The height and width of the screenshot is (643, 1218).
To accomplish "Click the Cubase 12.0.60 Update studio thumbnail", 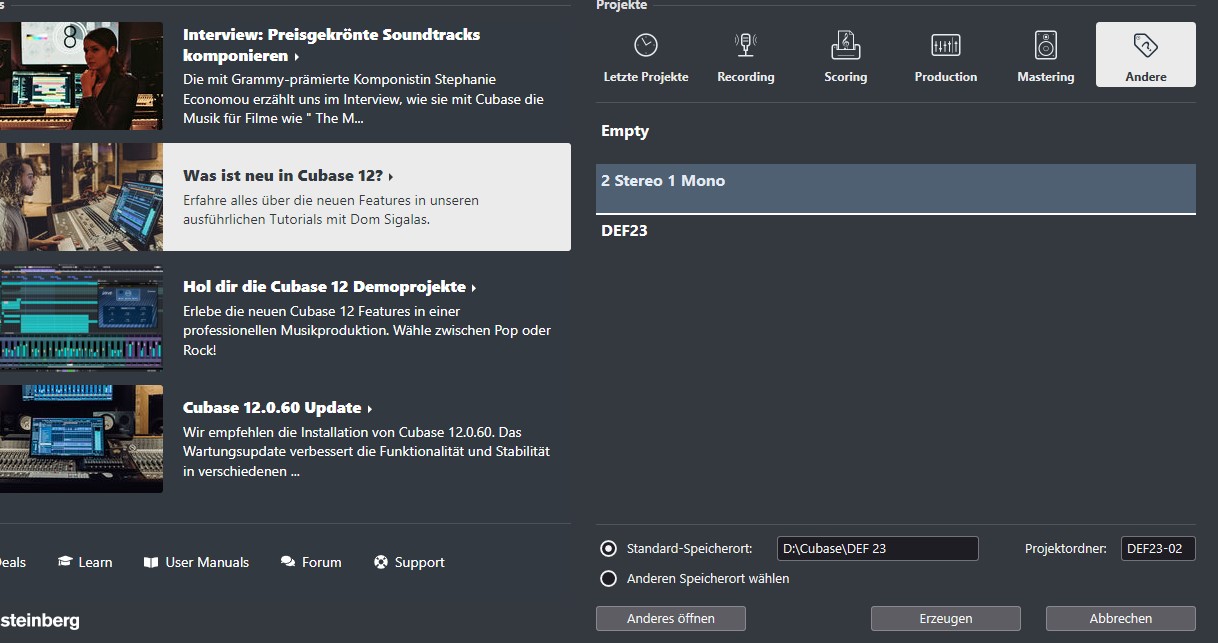I will [81, 438].
